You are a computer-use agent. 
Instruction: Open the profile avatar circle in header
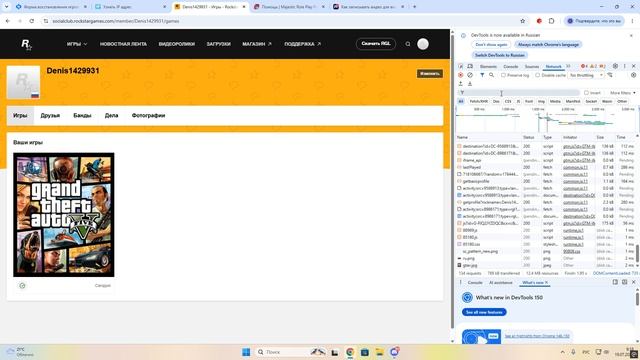click(423, 44)
